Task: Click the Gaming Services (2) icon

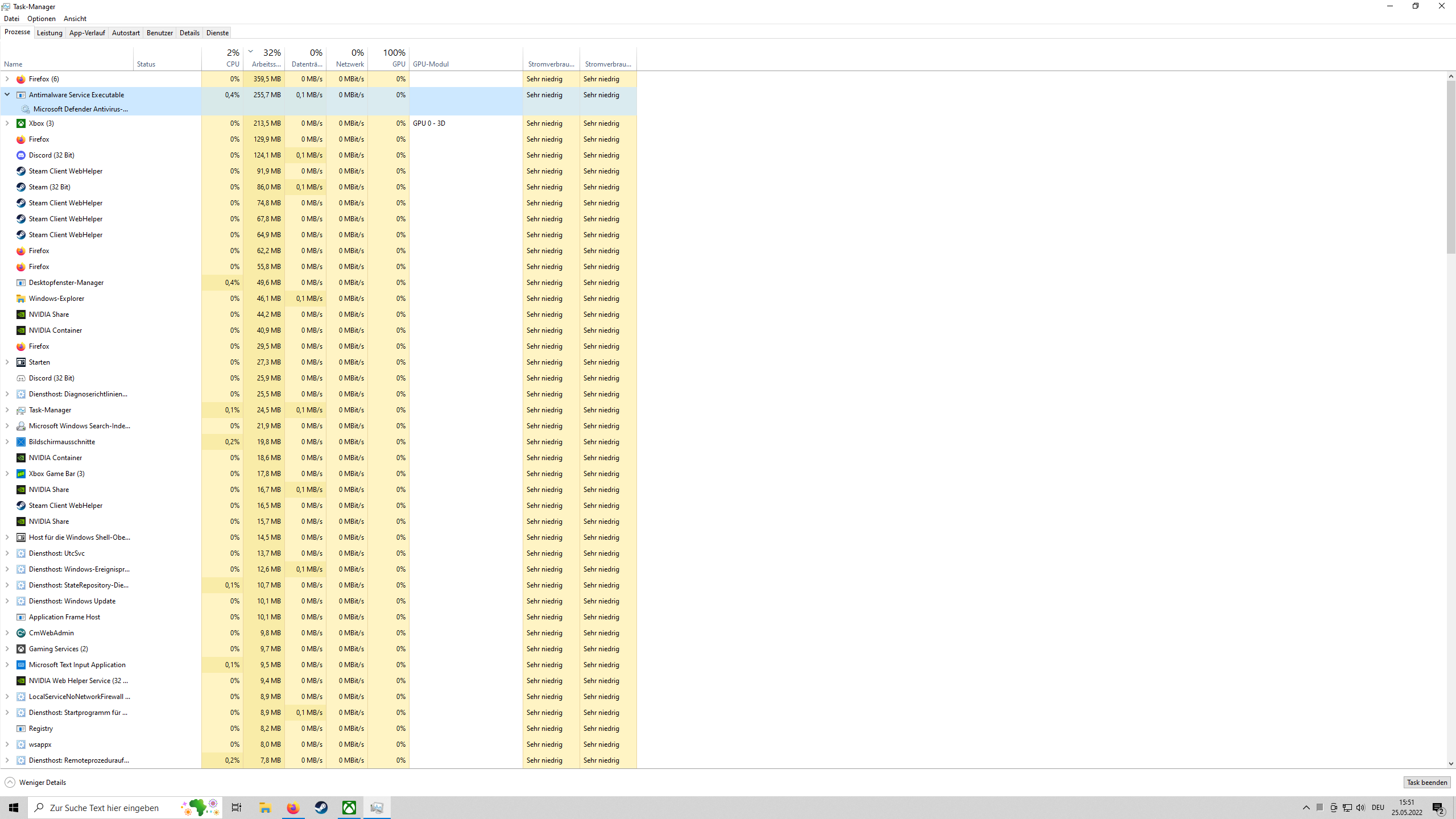Action: (21, 649)
